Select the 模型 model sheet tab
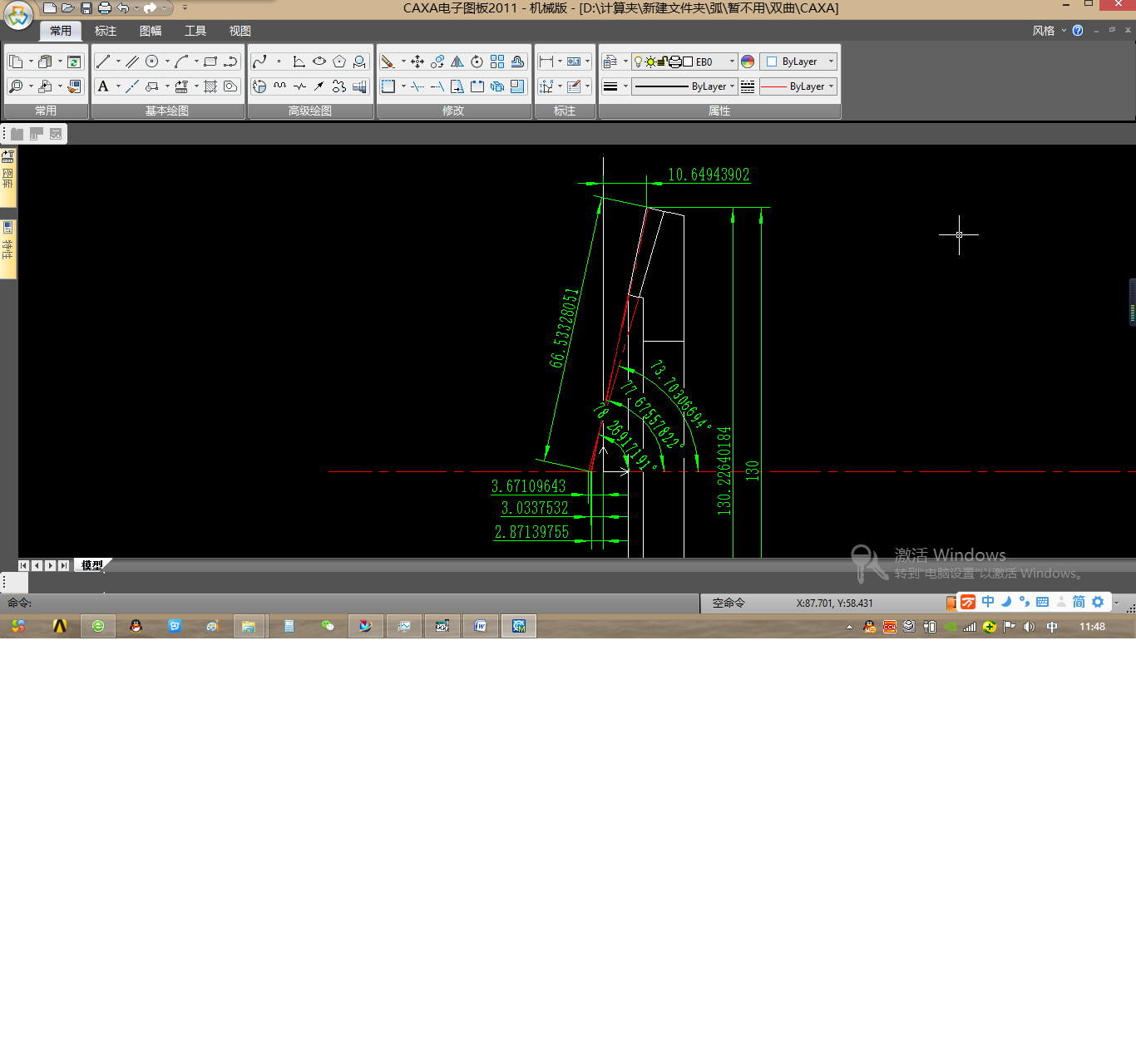Screen dimensions: 1136x1064 point(92,565)
